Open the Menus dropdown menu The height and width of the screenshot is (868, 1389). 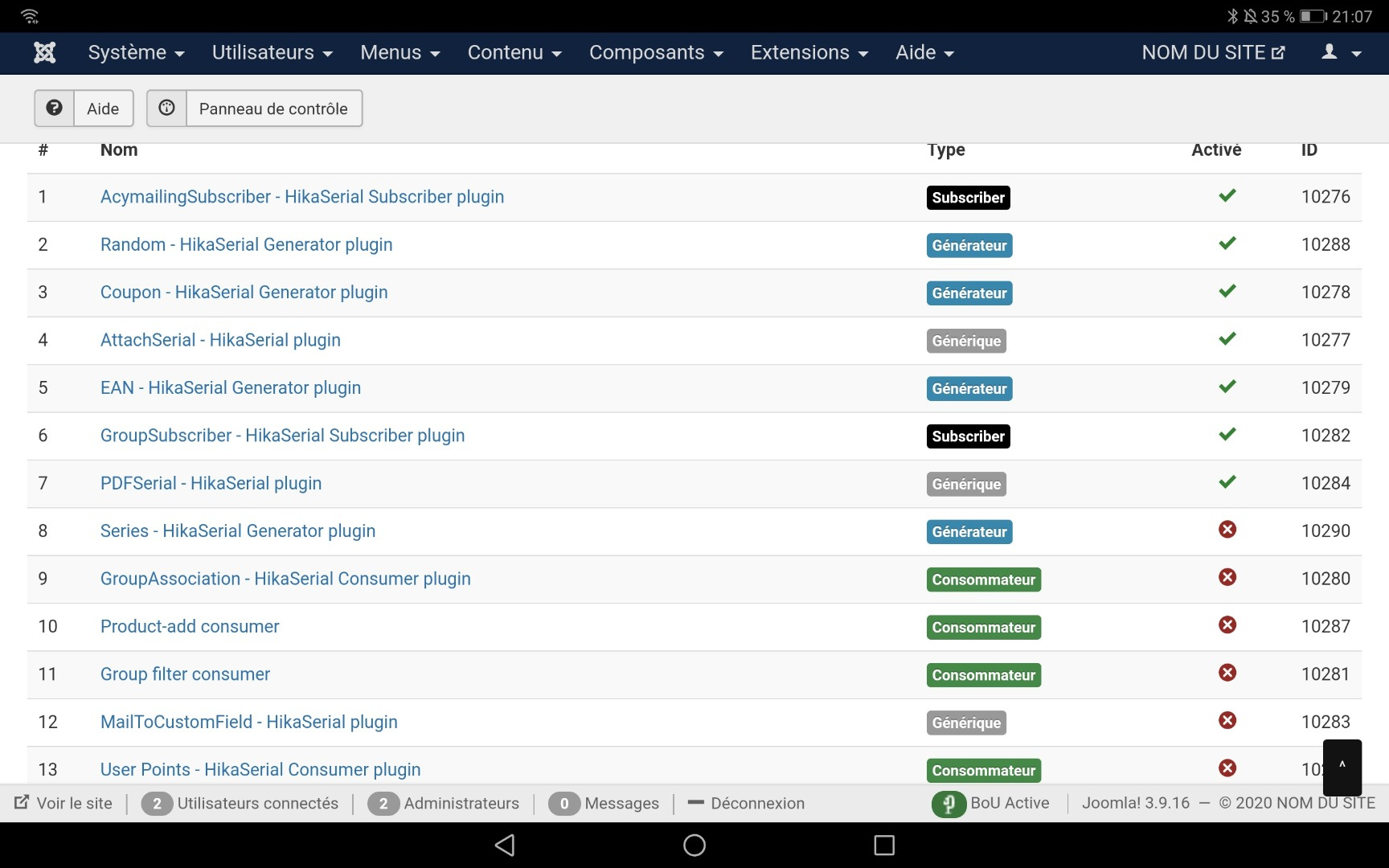coord(400,53)
